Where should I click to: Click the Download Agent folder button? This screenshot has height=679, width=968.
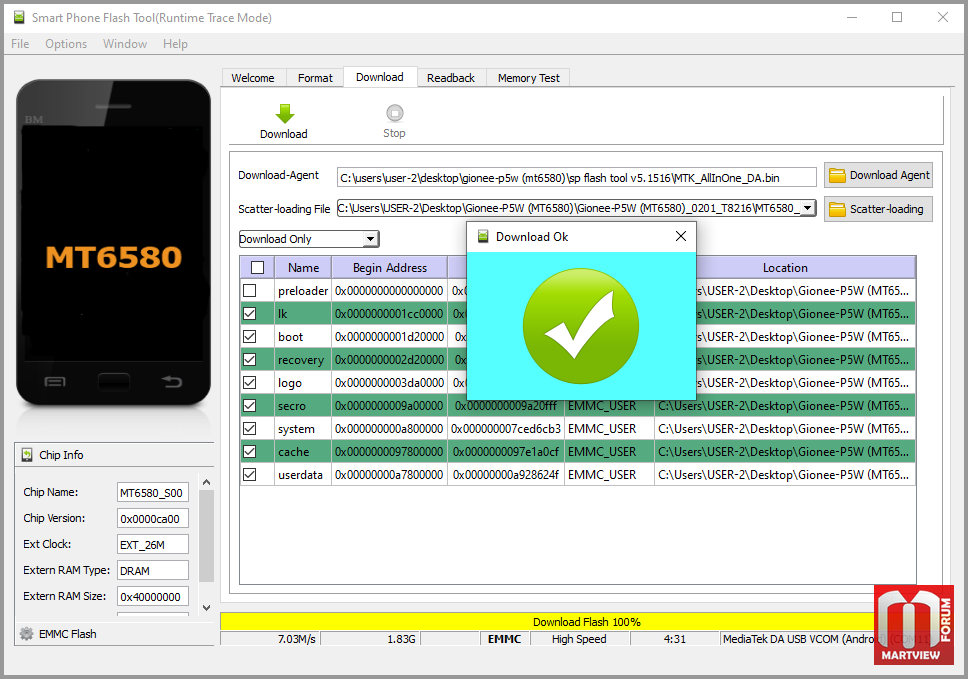tap(878, 175)
